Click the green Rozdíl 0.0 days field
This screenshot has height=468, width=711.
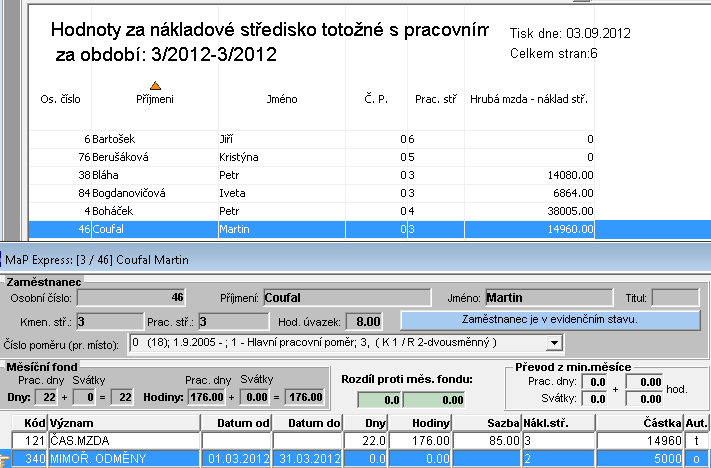coord(380,400)
